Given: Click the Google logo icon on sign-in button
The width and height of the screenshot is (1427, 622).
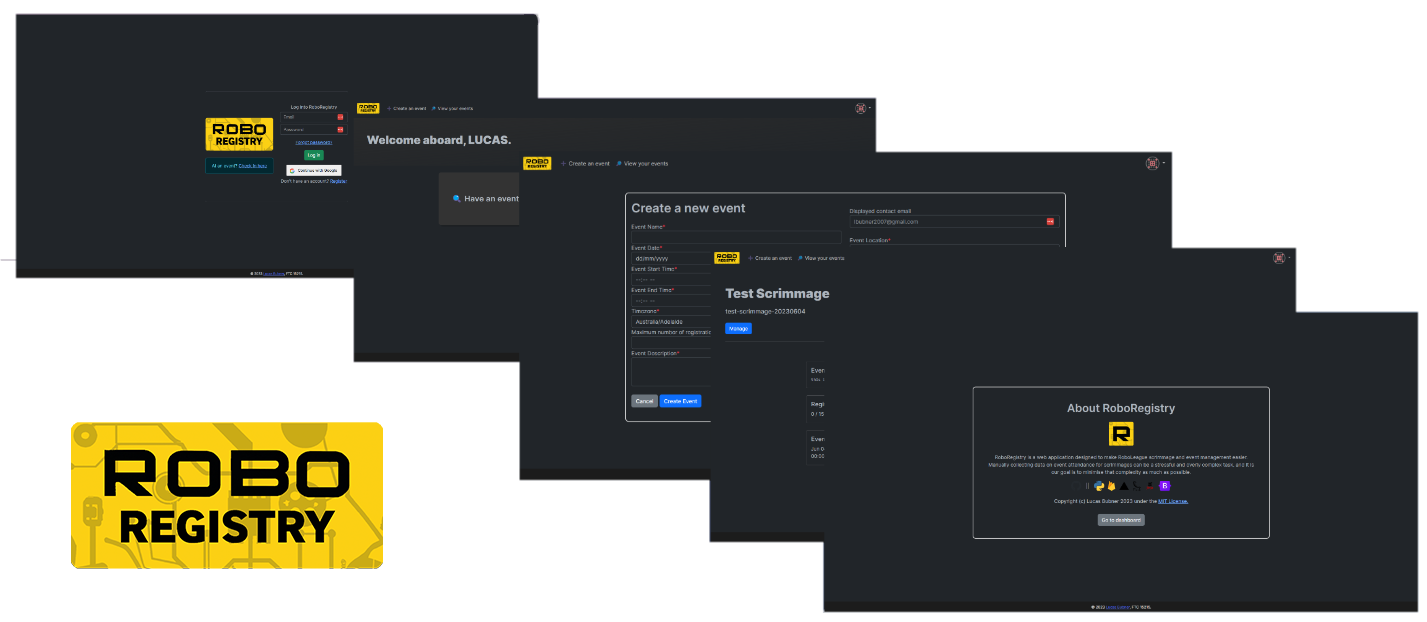Looking at the screenshot, I should click(x=291, y=170).
